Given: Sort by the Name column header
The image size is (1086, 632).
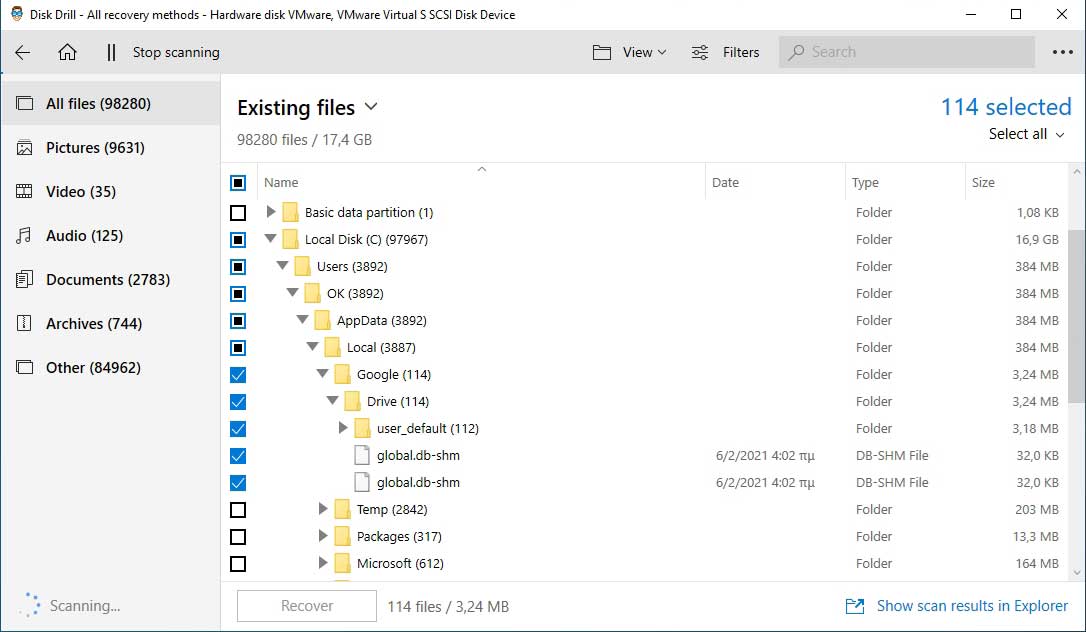Looking at the screenshot, I should click(481, 183).
